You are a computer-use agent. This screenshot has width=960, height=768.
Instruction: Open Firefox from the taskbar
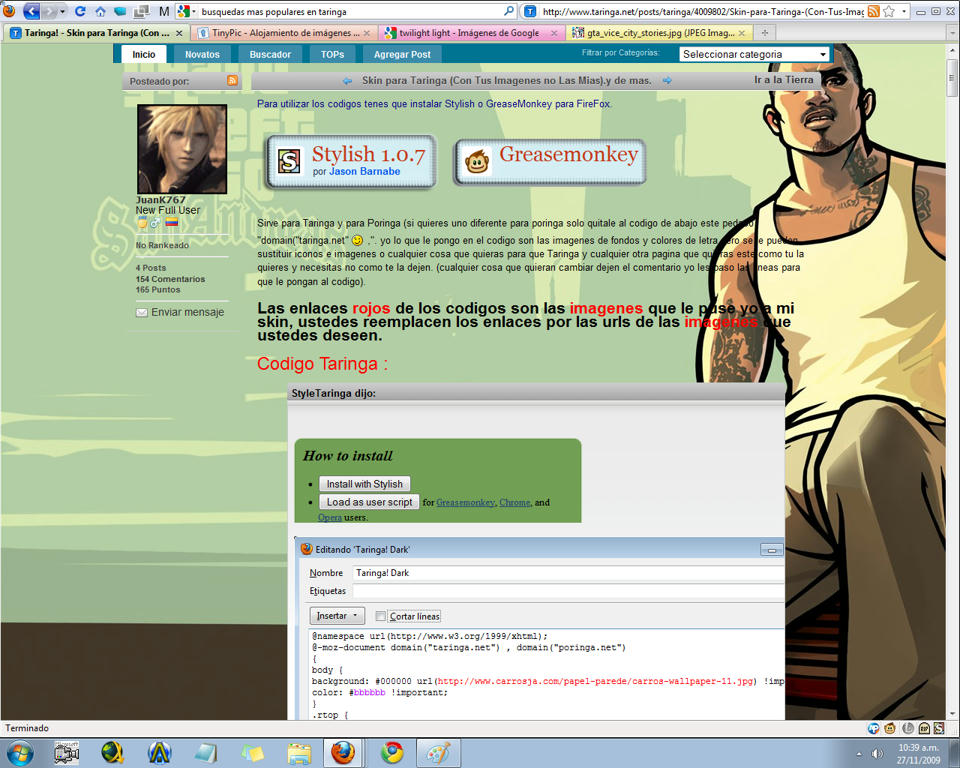(x=343, y=753)
